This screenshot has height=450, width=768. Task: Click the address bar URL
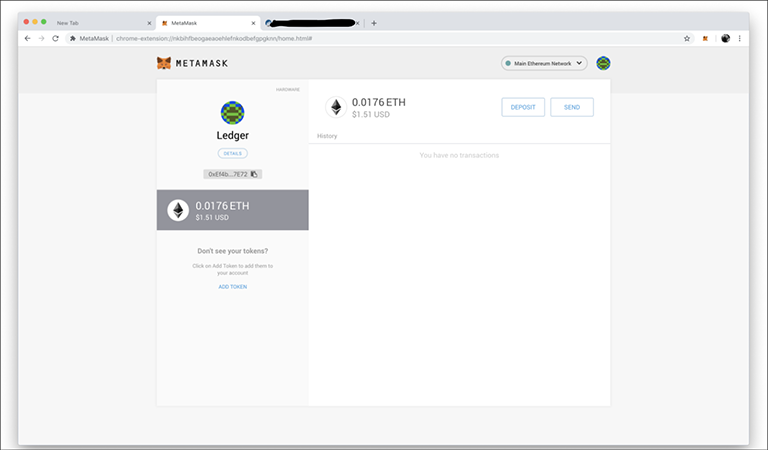[214, 38]
